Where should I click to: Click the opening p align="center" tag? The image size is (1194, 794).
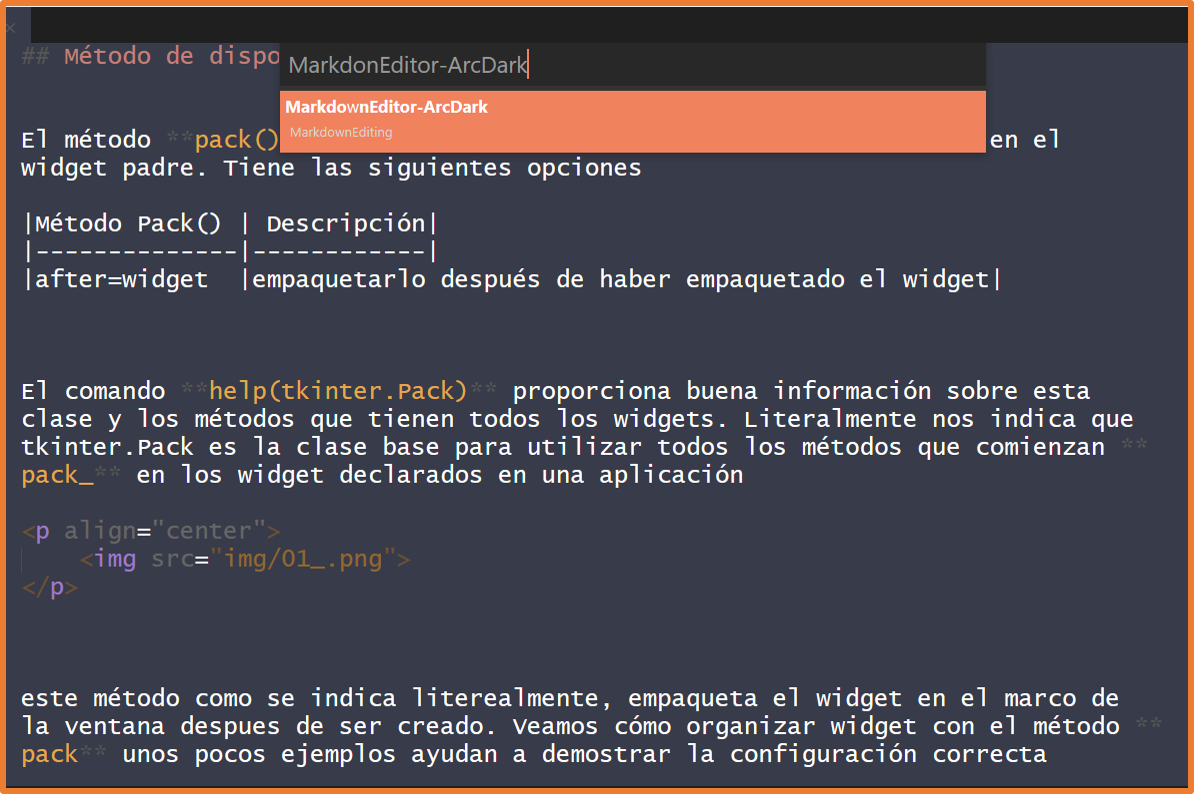(151, 531)
